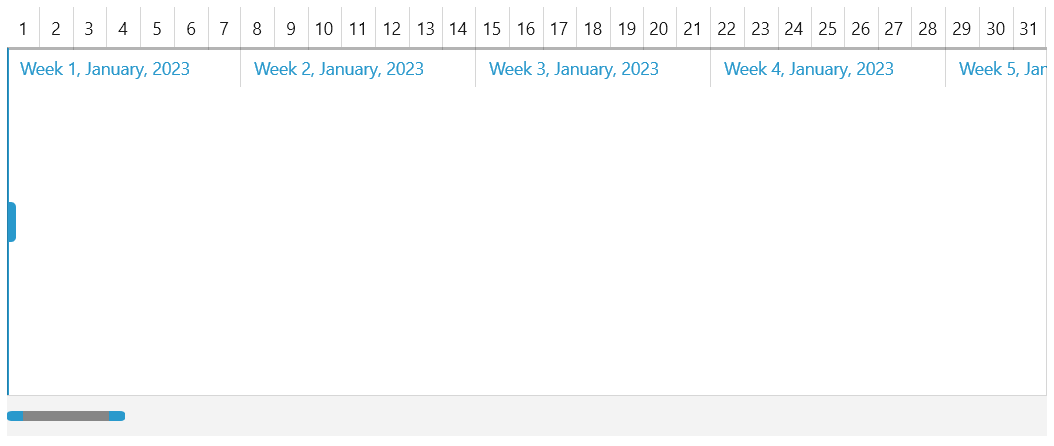This screenshot has width=1054, height=446.
Task: Select day 24 on the date scale
Action: coord(794,29)
